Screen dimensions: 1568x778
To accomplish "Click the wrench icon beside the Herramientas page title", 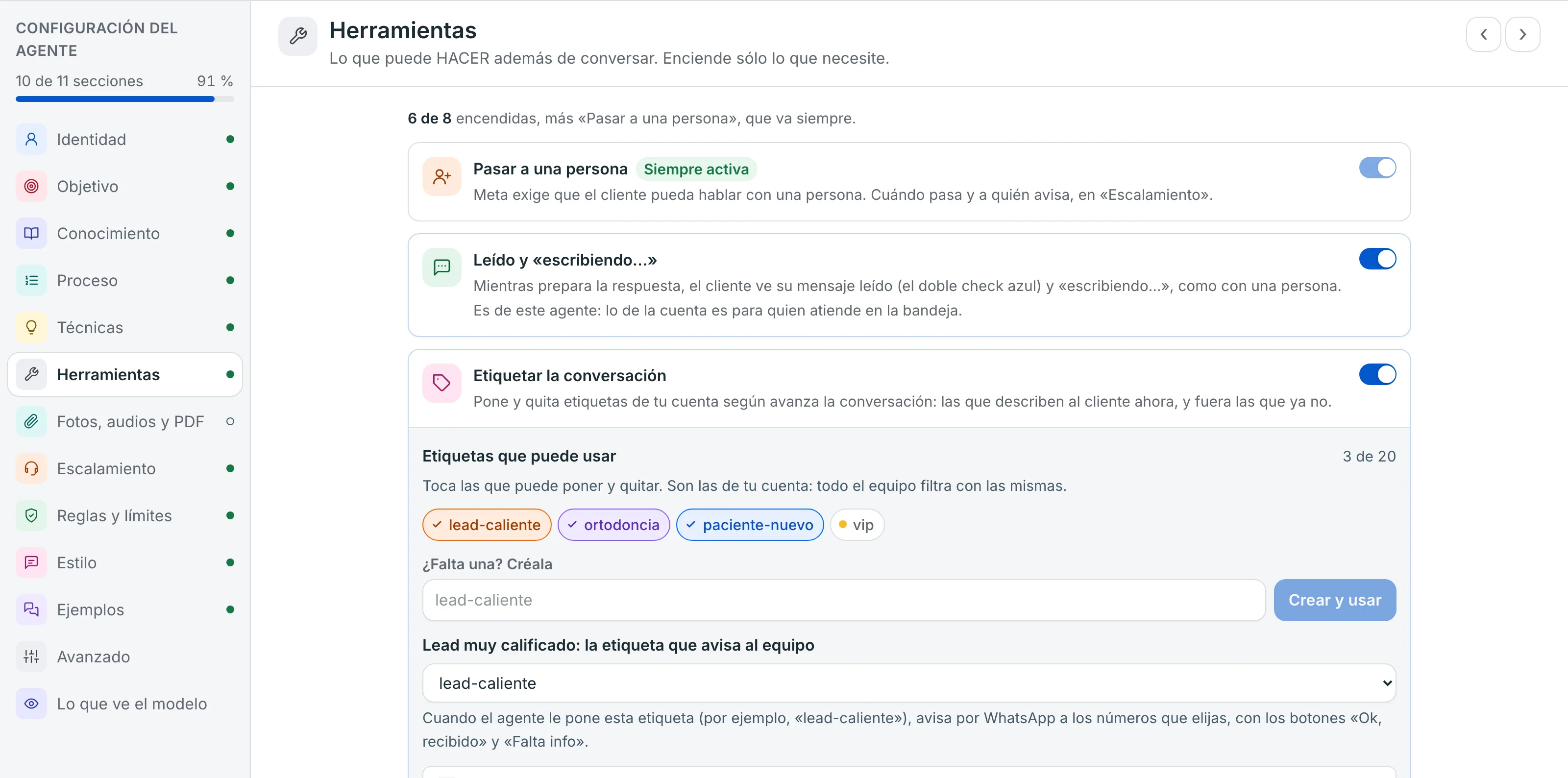I will coord(297,36).
